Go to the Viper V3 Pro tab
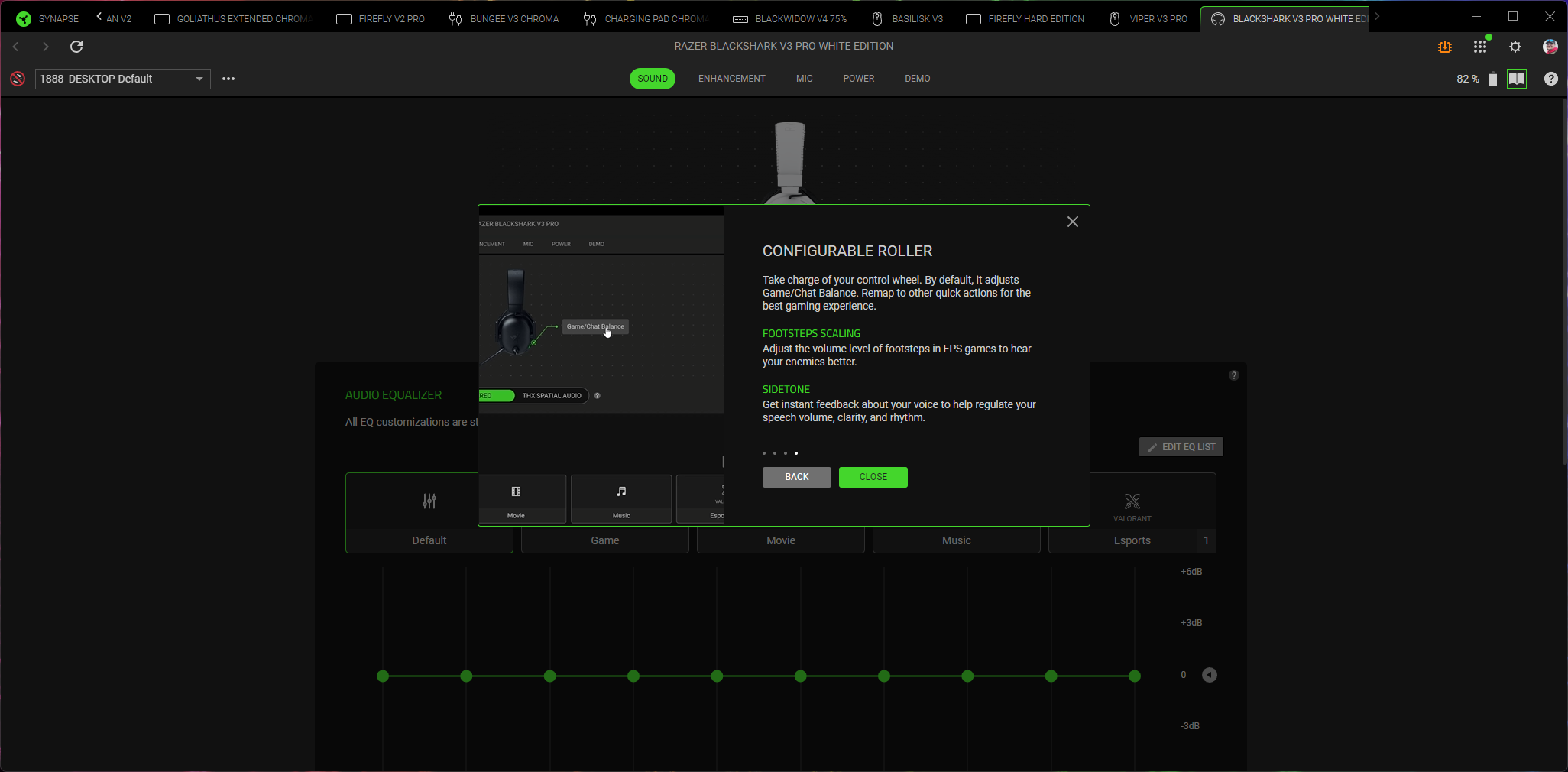The height and width of the screenshot is (772, 1568). [1148, 18]
